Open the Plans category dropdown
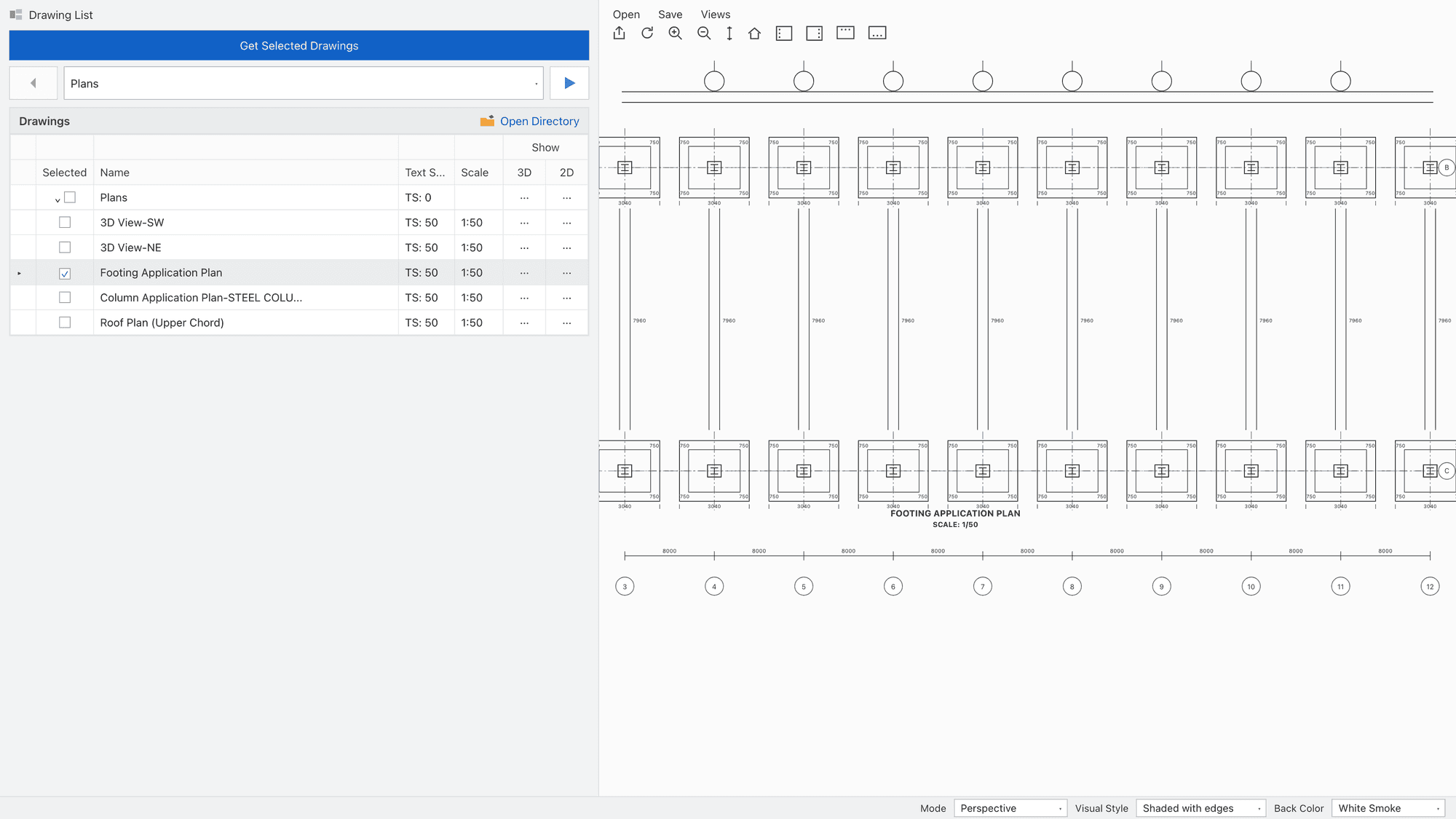Image resolution: width=1456 pixels, height=819 pixels. click(x=304, y=83)
